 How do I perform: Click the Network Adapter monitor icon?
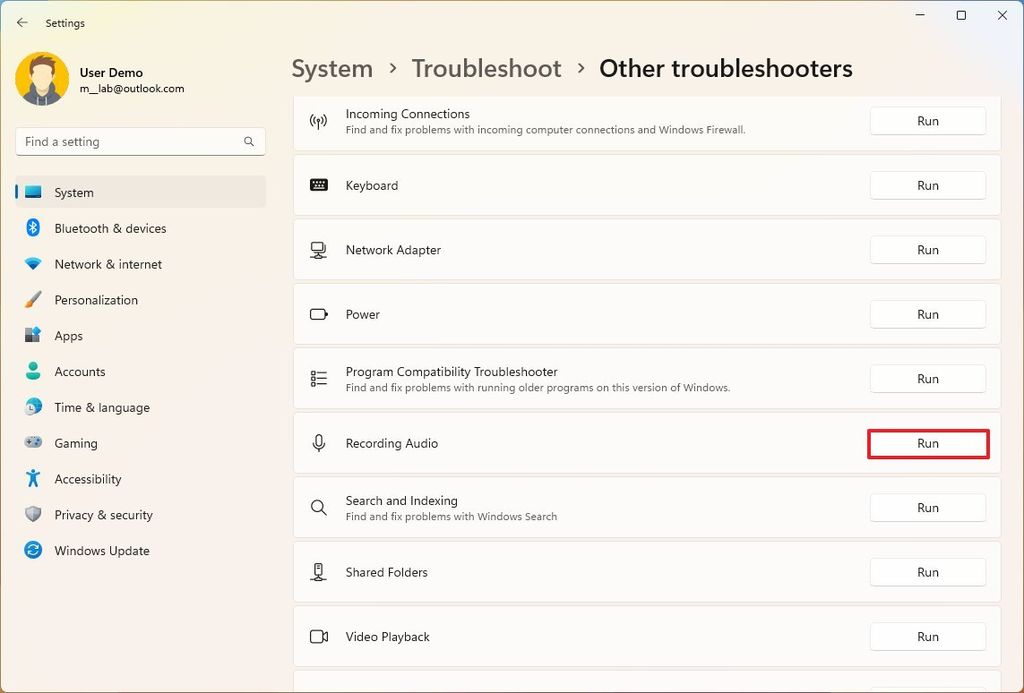[317, 249]
